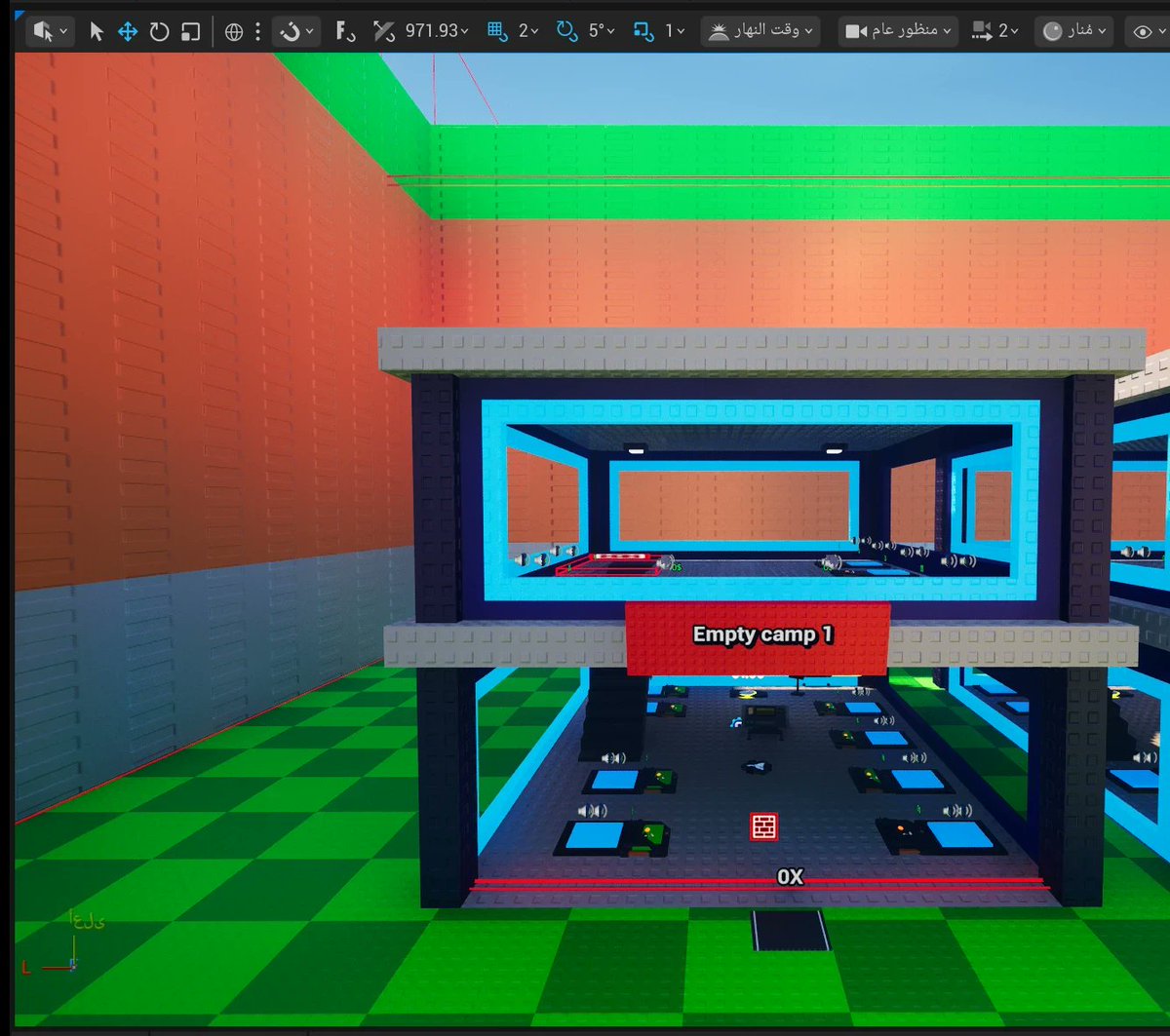
Task: Switch to the Rotate tool
Action: coord(159,31)
